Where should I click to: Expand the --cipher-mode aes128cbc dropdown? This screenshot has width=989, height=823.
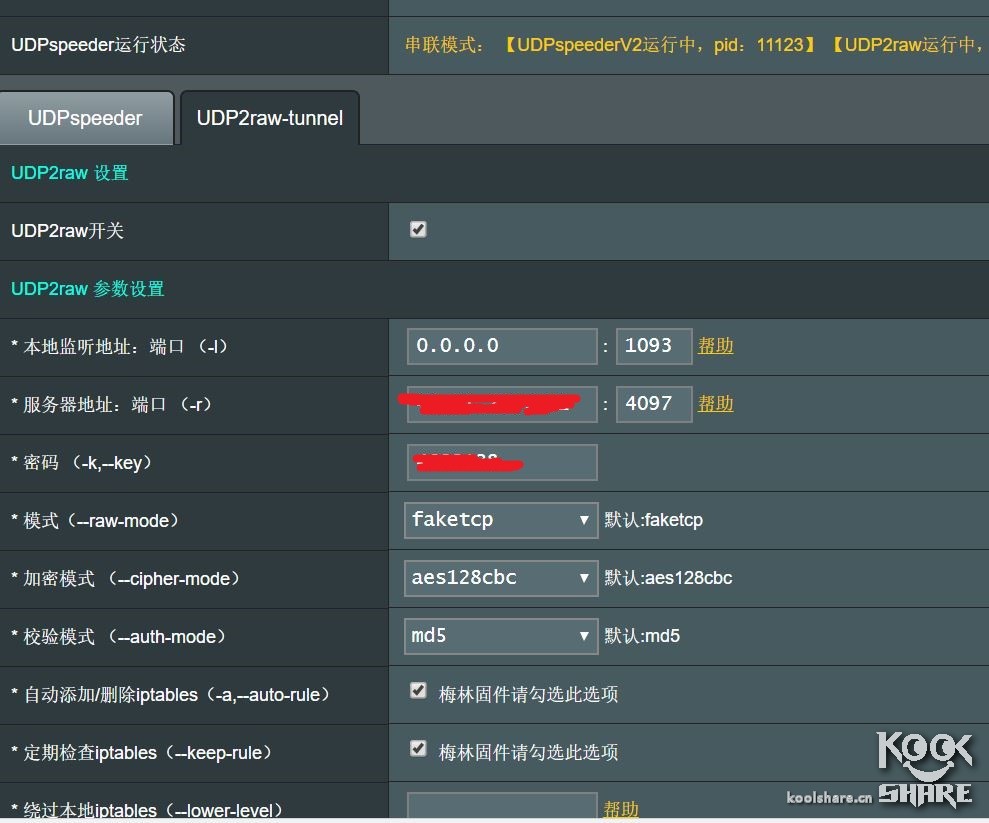click(501, 578)
